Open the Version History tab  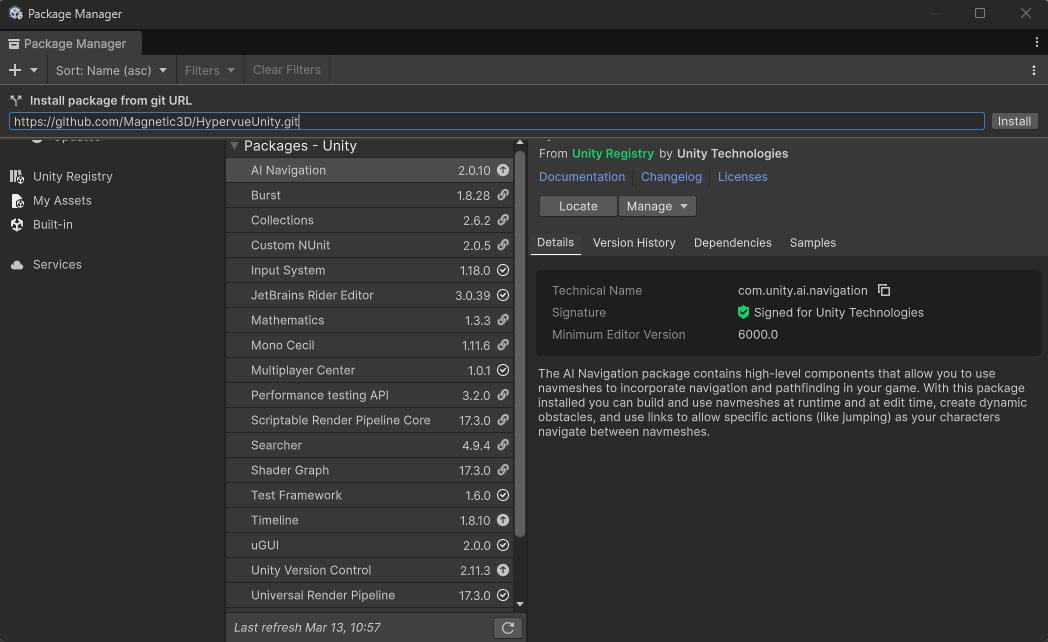[x=634, y=242]
